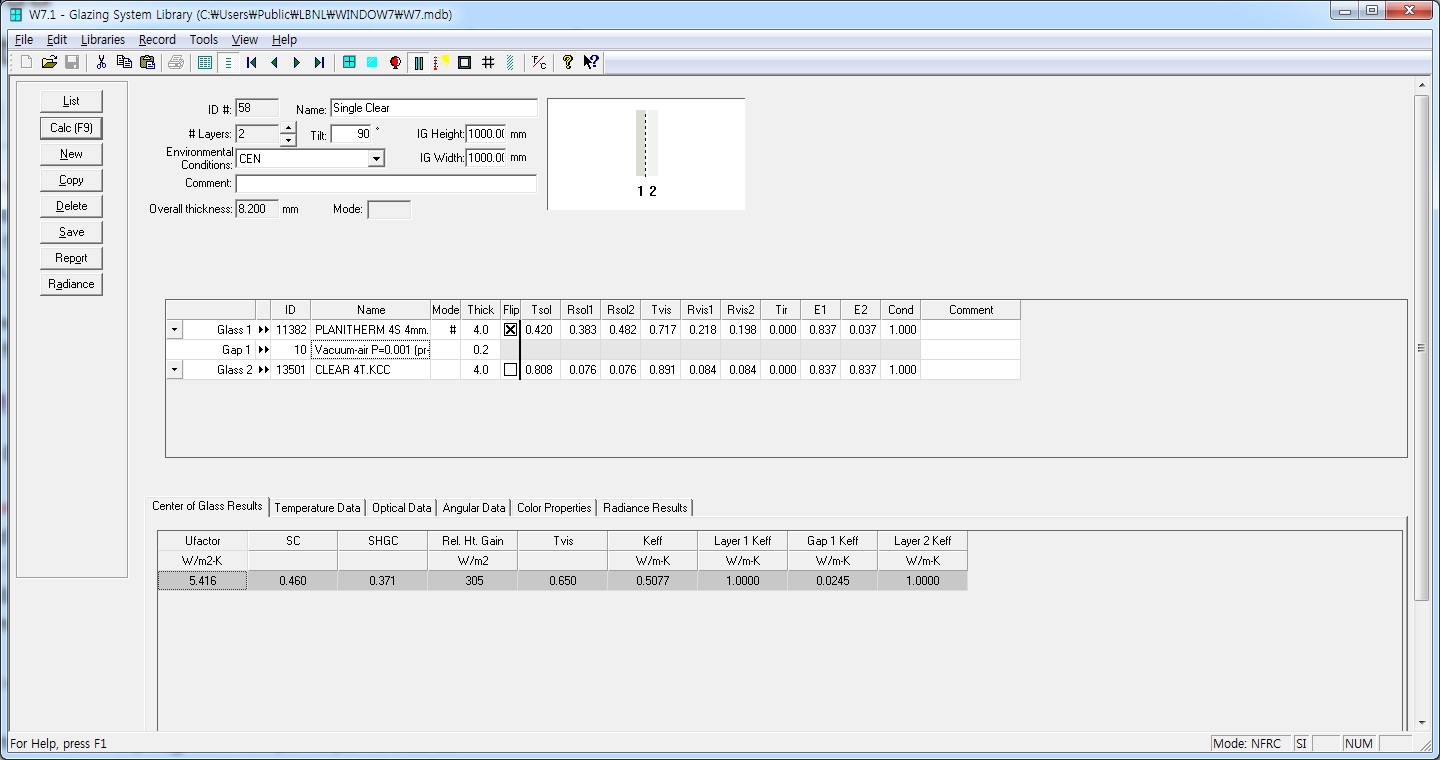
Task: Toggle the Flip checkbox for Glass 2
Action: (x=511, y=370)
